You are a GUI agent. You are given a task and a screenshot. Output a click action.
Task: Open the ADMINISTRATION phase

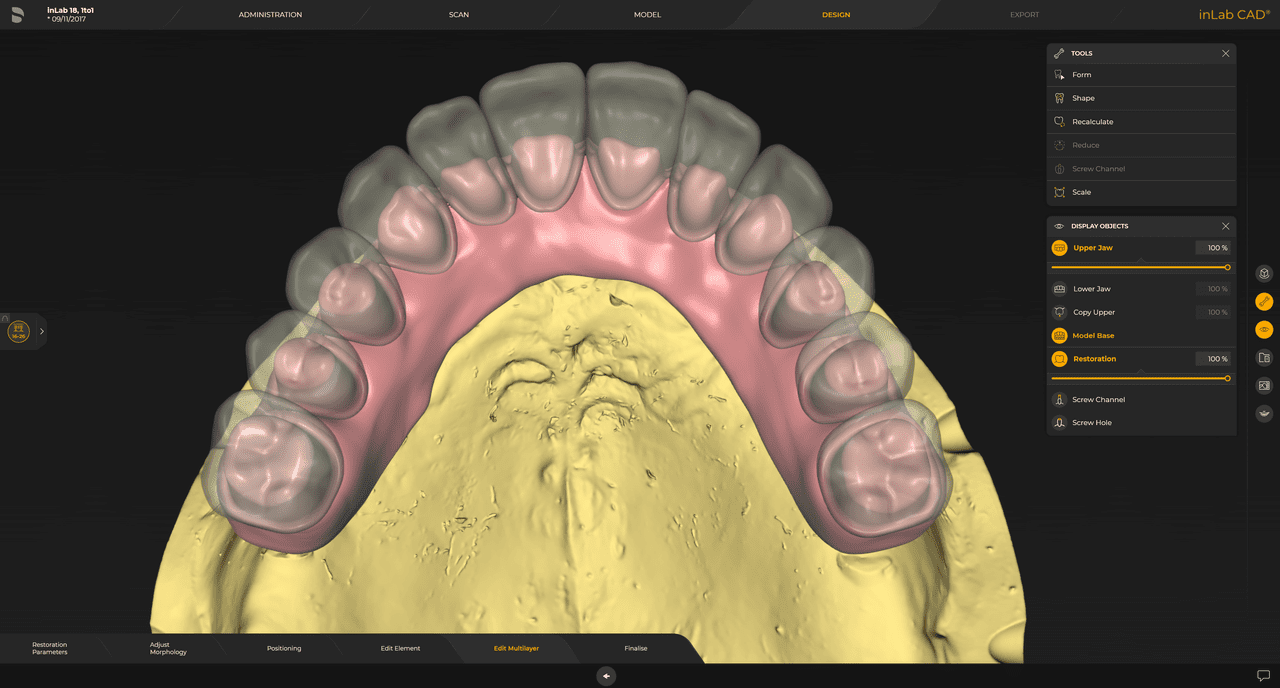click(x=269, y=14)
